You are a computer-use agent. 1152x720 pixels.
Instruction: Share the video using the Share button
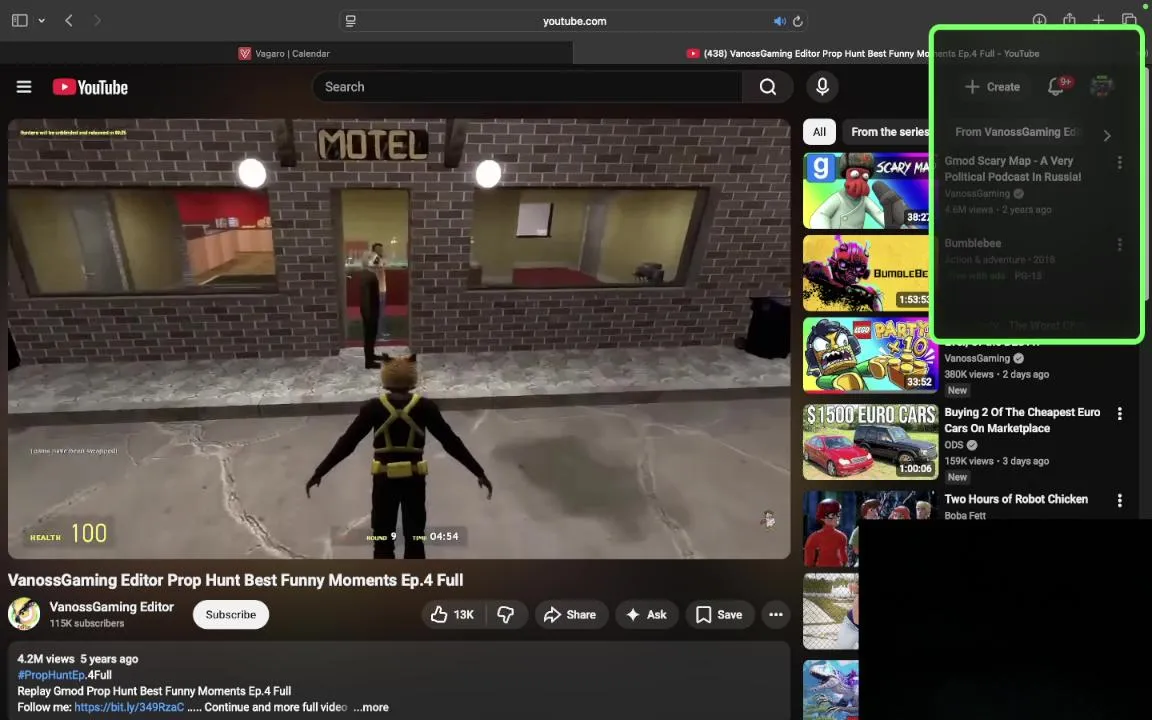coord(571,615)
